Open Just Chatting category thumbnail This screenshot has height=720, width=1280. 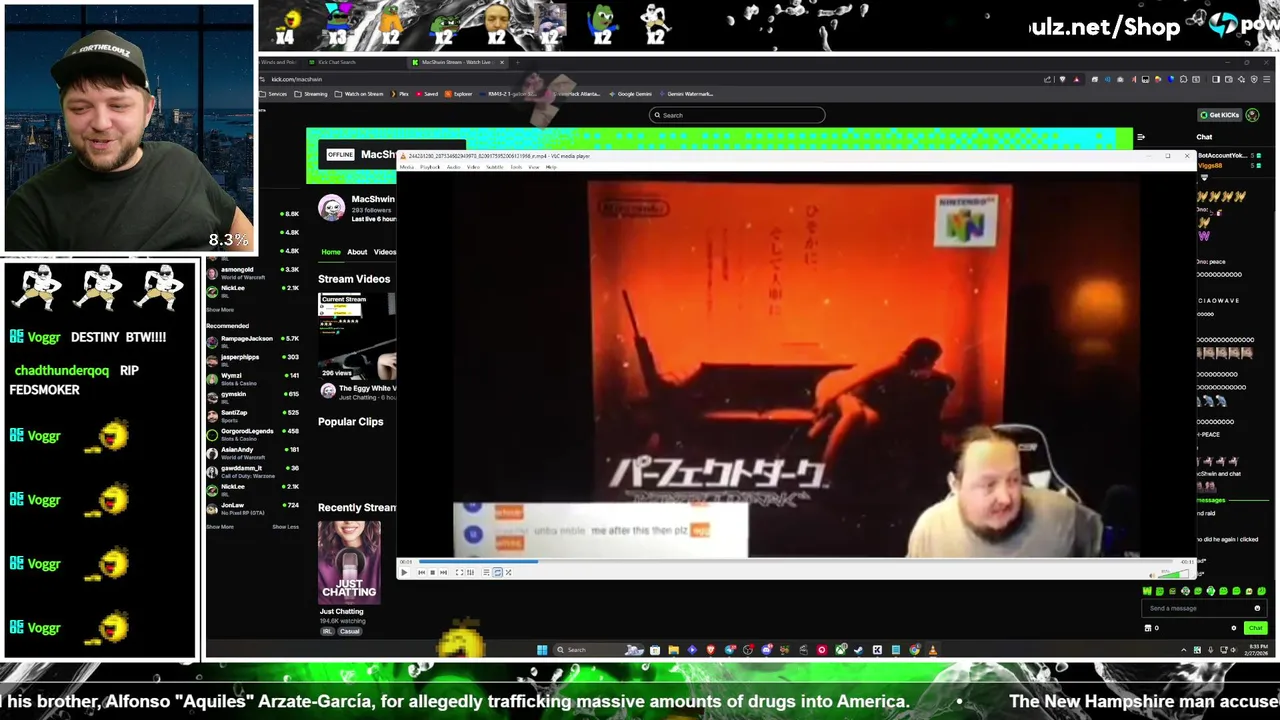click(349, 562)
